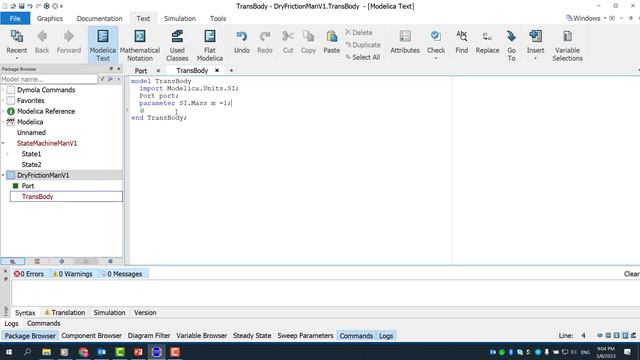Open the Insert tool
The image size is (640, 360).
click(536, 41)
